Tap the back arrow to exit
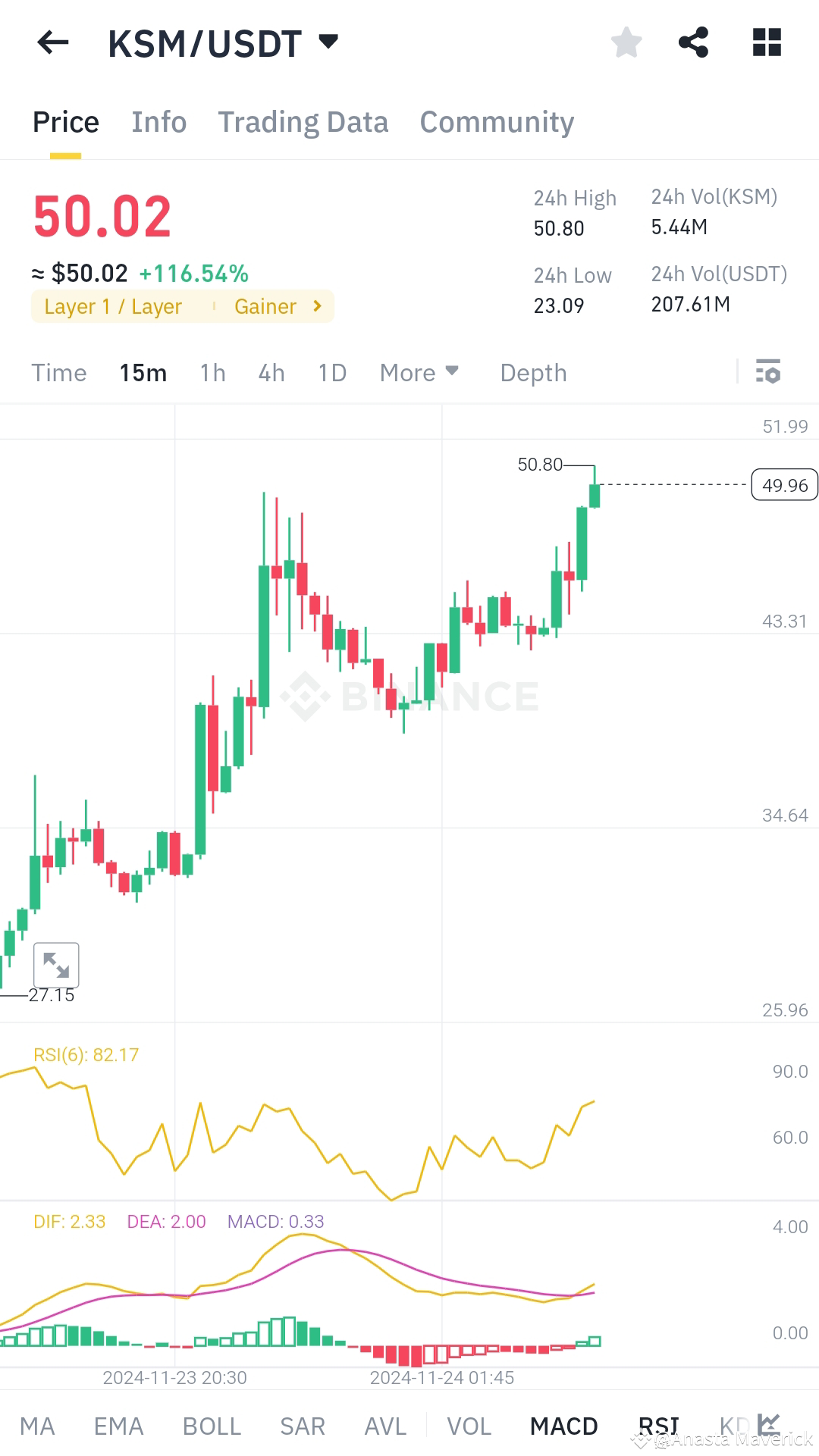Image resolution: width=819 pixels, height=1456 pixels. (52, 42)
